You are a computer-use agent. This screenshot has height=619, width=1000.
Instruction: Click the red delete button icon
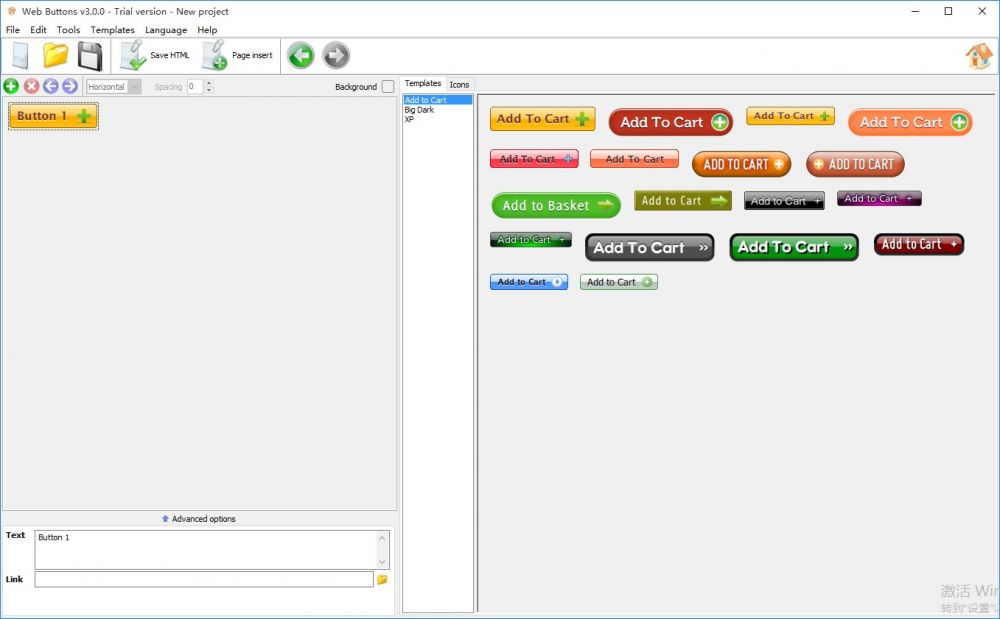31,87
